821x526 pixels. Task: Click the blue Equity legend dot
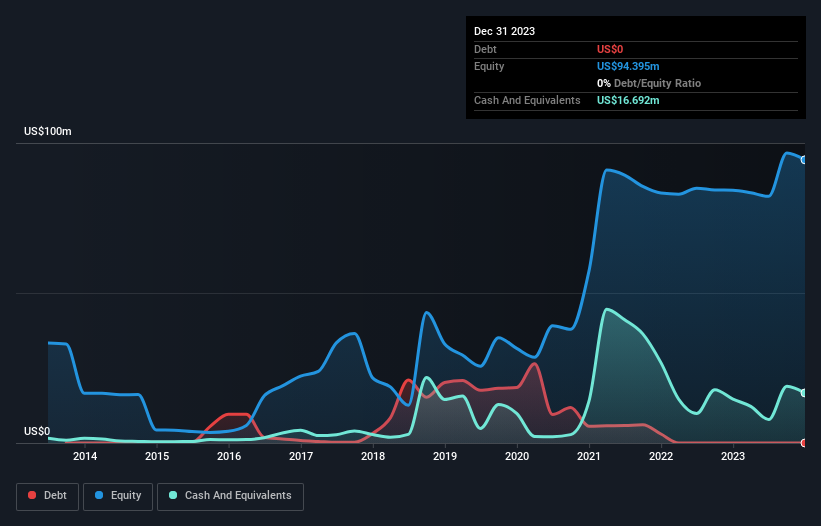click(99, 495)
